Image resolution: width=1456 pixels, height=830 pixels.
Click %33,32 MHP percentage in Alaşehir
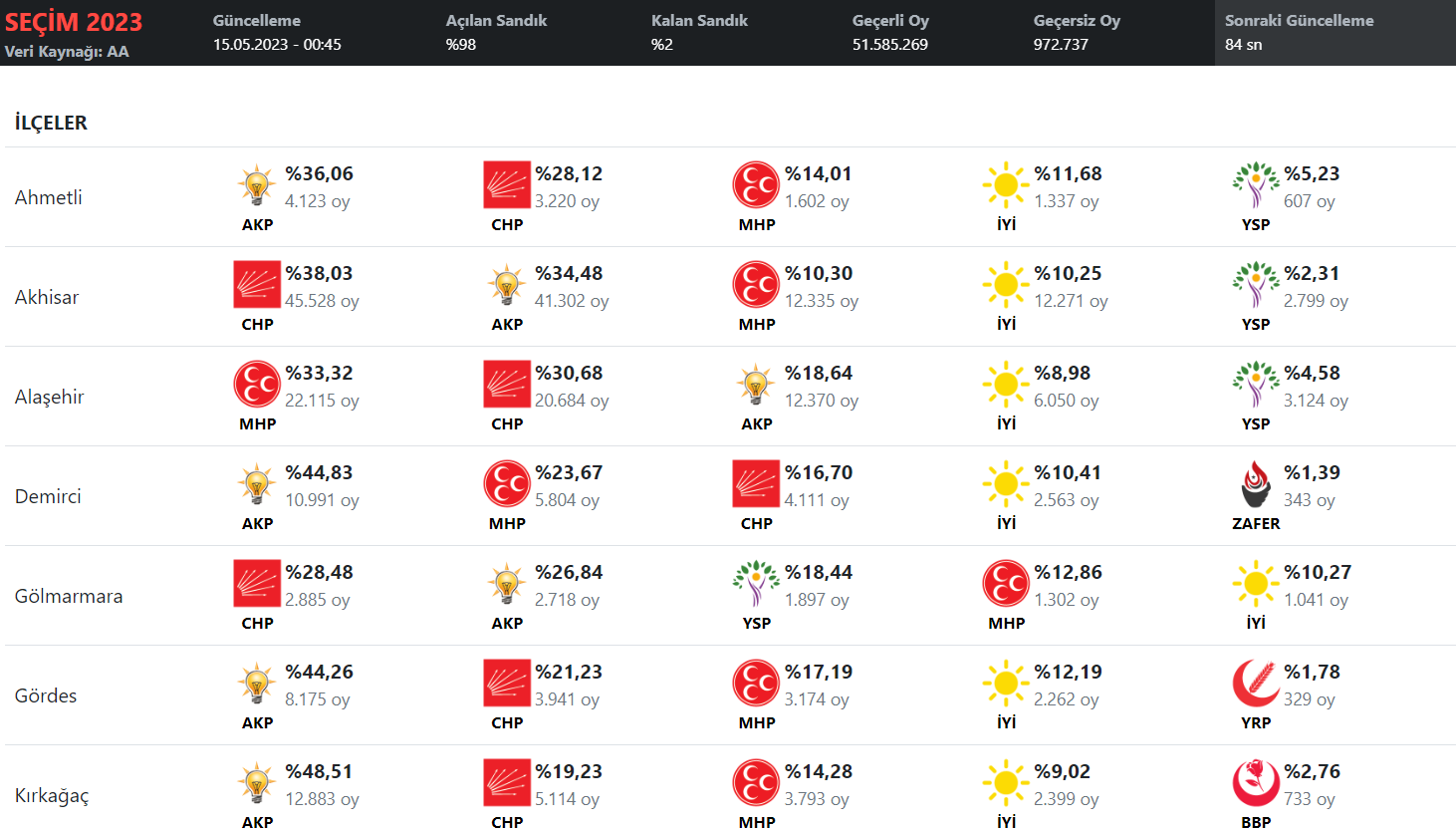319,373
